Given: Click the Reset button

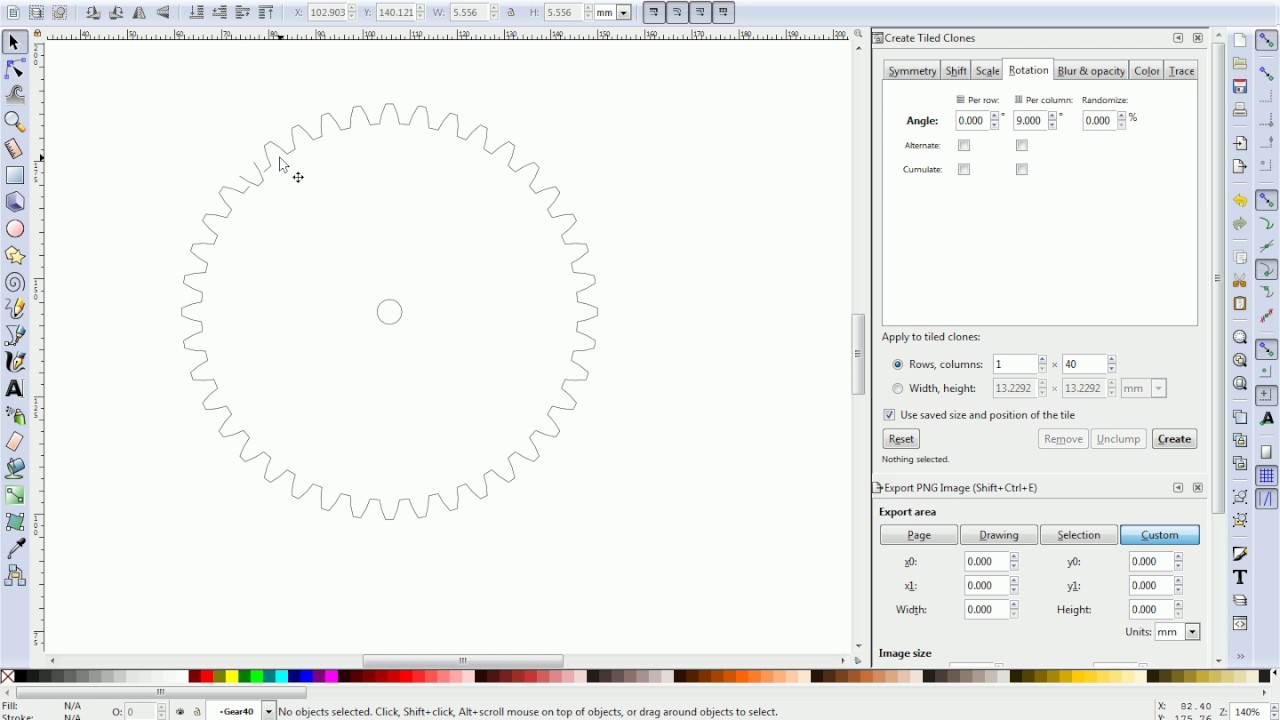Looking at the screenshot, I should tap(901, 439).
